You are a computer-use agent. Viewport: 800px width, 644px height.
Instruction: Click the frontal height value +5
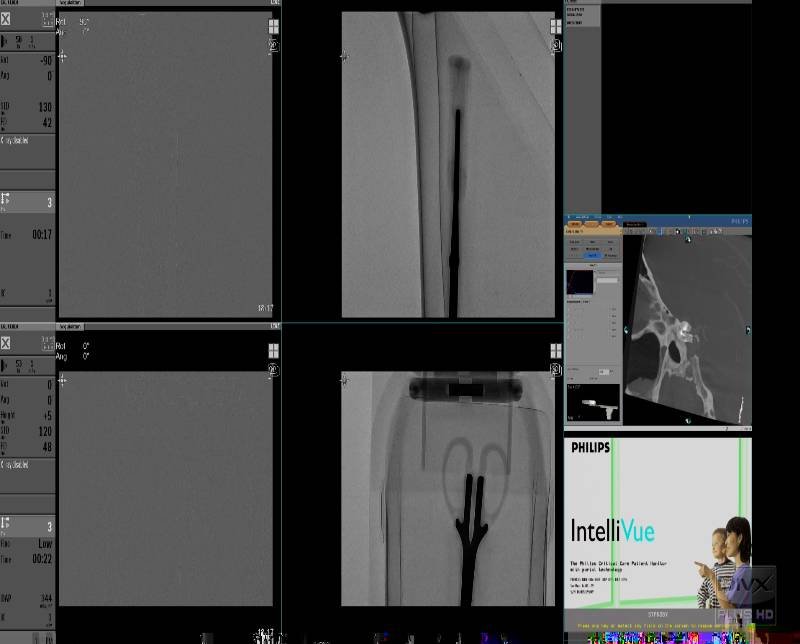47,416
